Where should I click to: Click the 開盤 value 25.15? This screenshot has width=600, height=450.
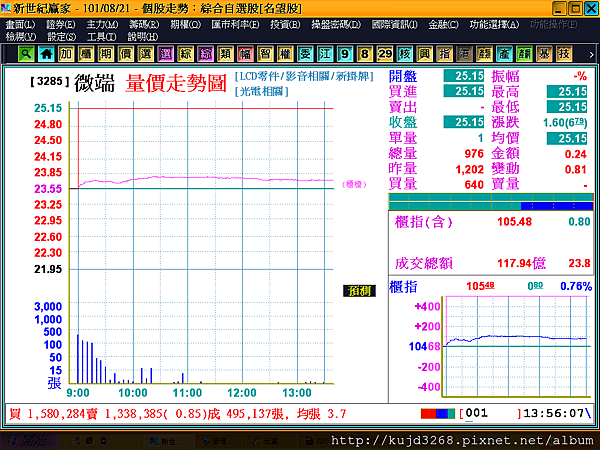click(464, 76)
